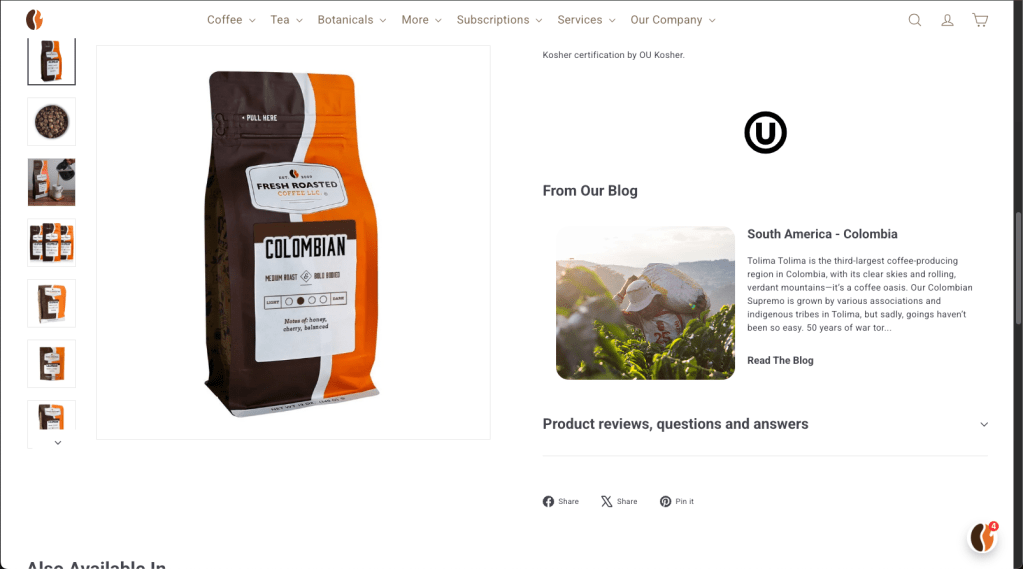1023x569 pixels.
Task: Expand Product reviews, questions and answers
Action: [x=765, y=424]
